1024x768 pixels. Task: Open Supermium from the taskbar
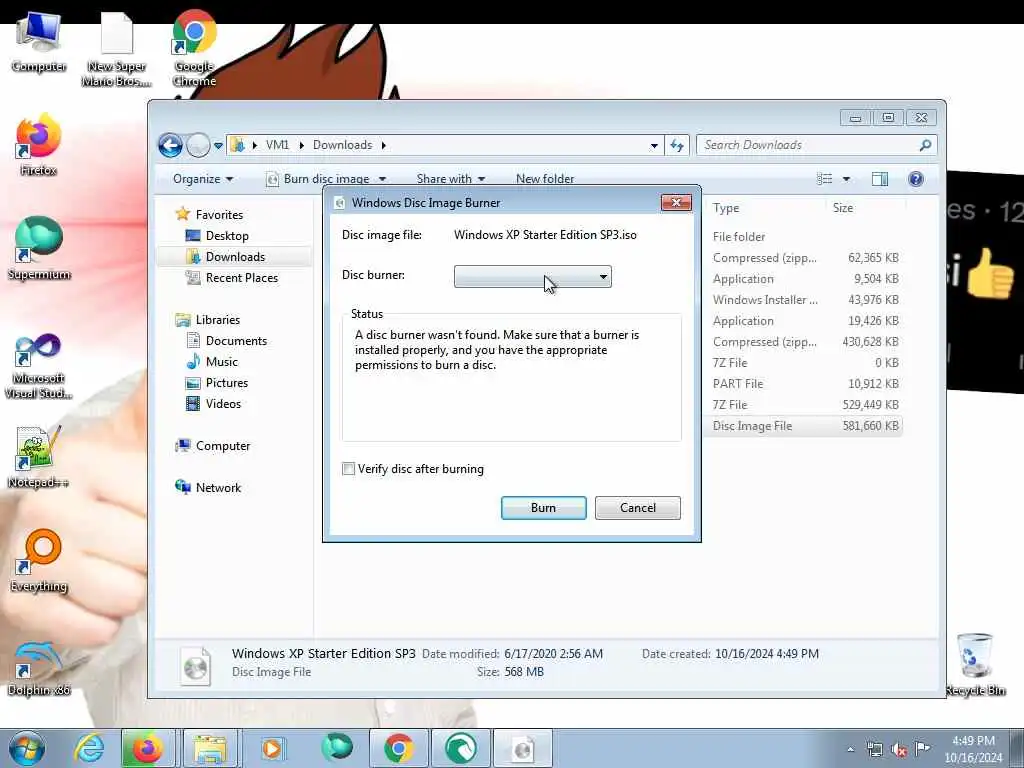(x=336, y=748)
